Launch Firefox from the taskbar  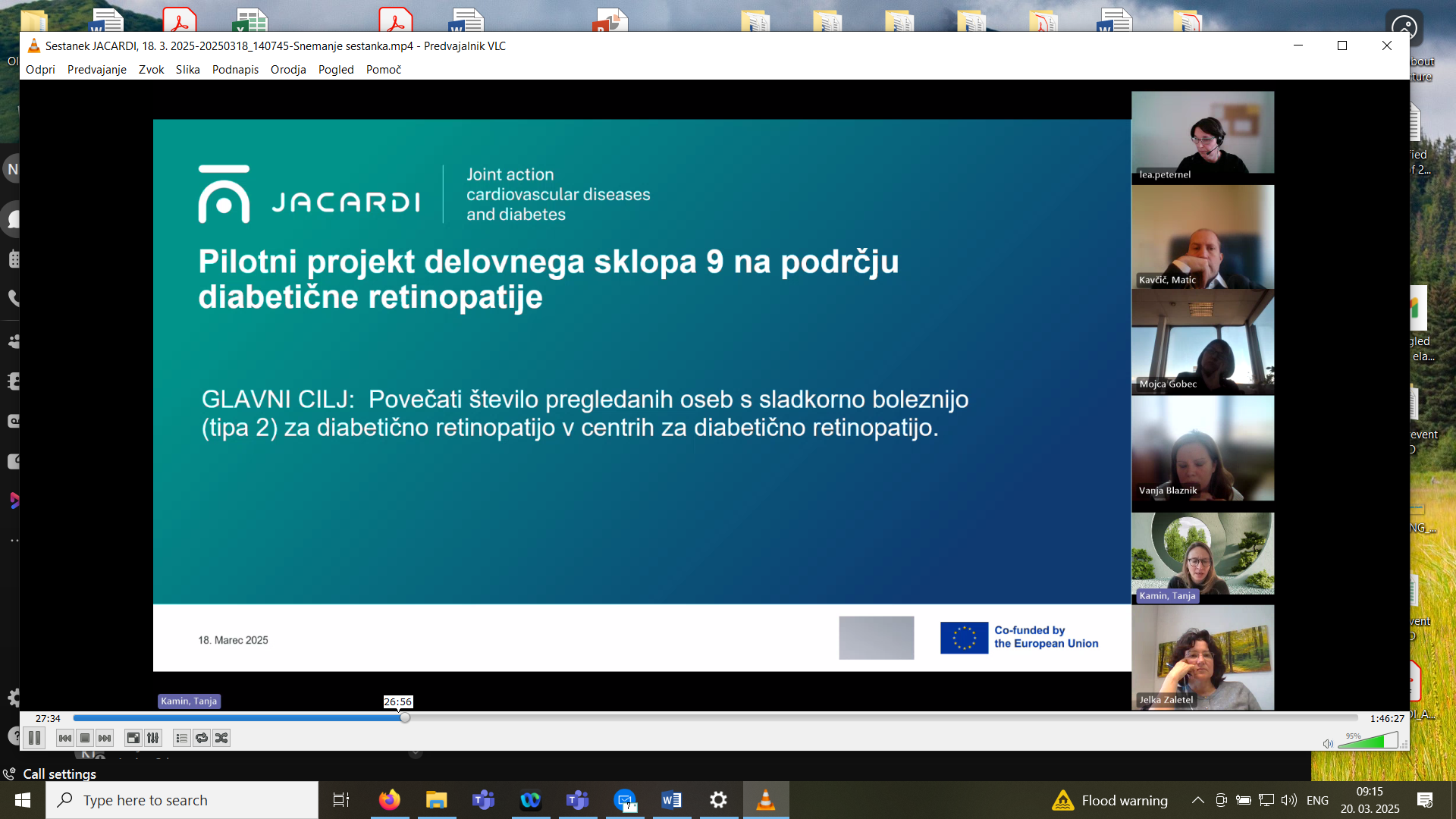click(x=390, y=800)
